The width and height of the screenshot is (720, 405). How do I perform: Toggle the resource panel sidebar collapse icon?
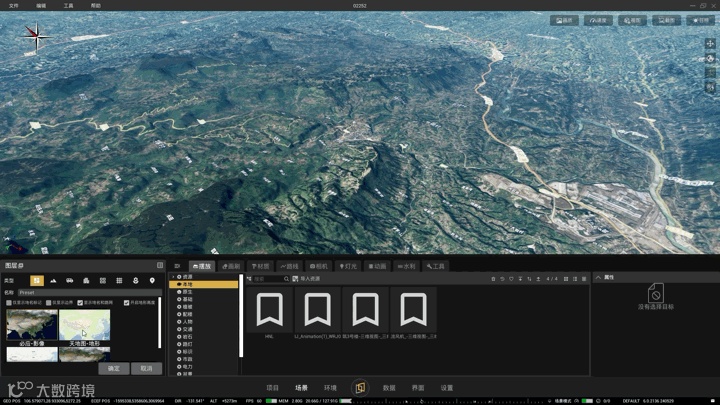click(x=177, y=267)
